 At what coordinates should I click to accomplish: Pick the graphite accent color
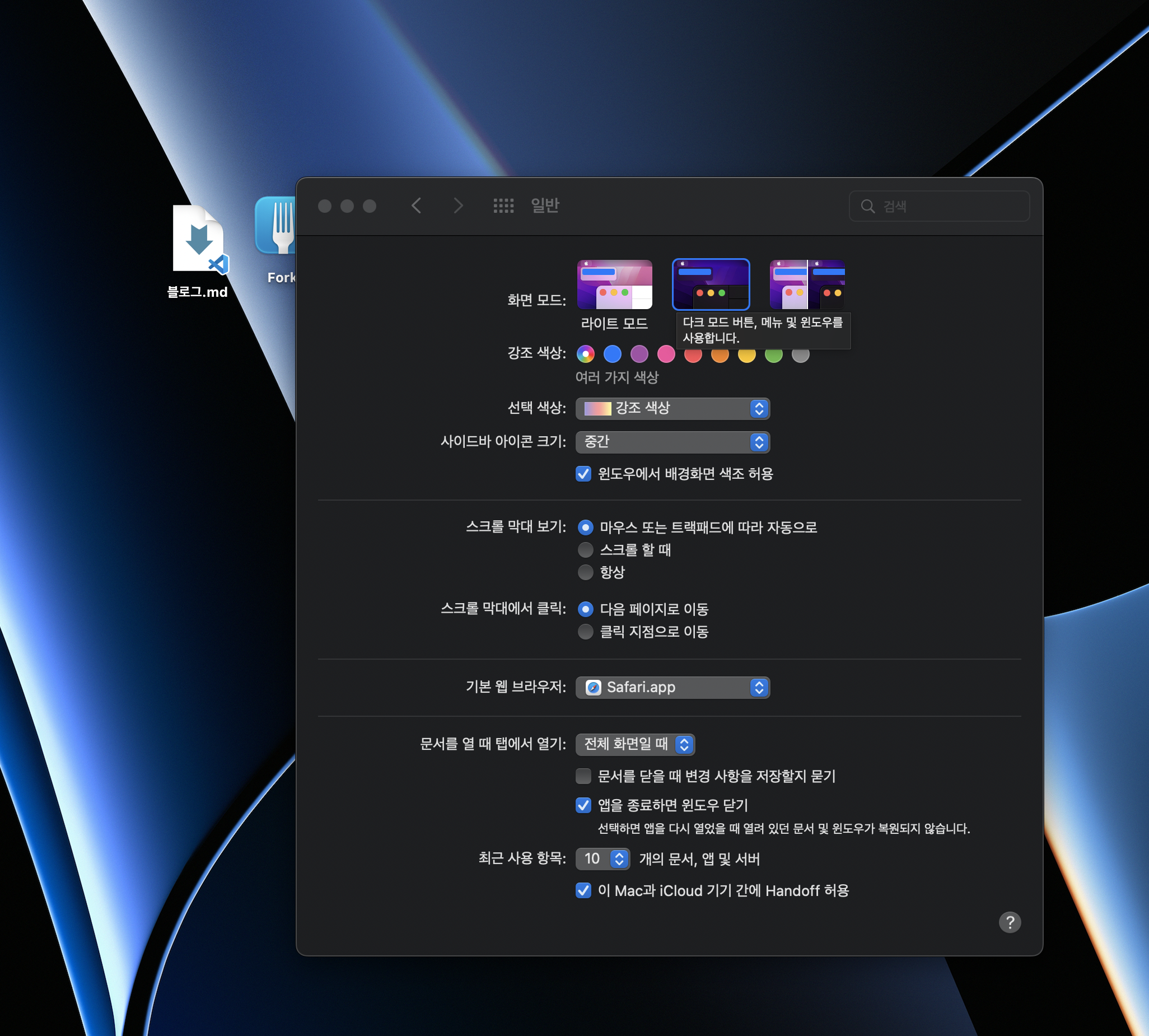(800, 356)
